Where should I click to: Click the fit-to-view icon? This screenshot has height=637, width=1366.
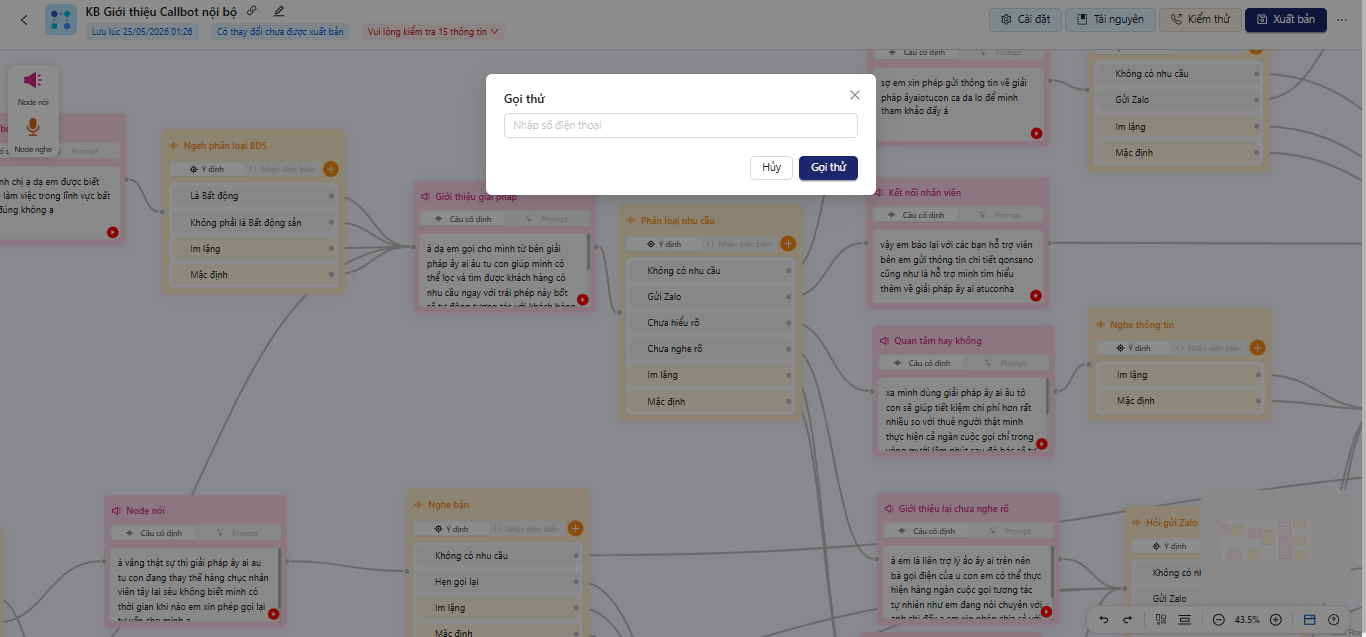1185,620
